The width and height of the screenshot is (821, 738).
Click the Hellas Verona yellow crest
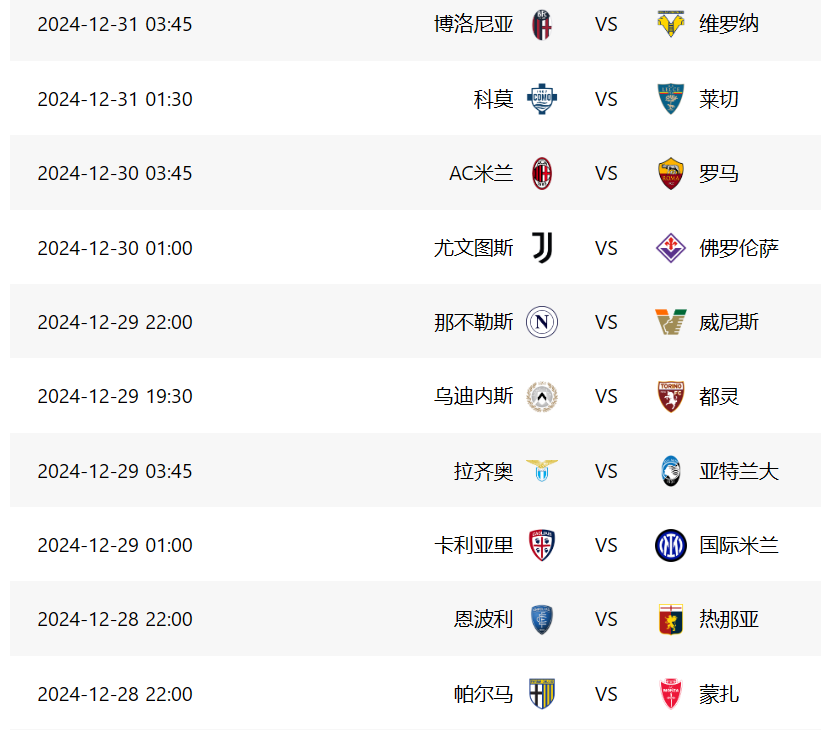[x=670, y=24]
